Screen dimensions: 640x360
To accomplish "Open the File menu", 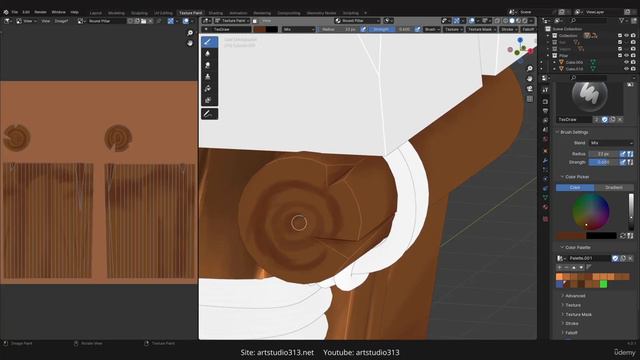I will pyautogui.click(x=15, y=12).
